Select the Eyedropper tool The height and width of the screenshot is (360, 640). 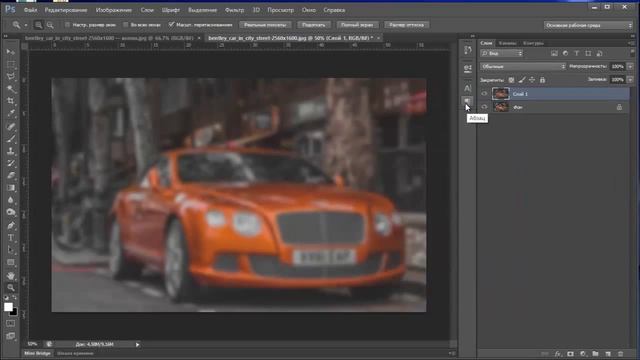tap(11, 113)
